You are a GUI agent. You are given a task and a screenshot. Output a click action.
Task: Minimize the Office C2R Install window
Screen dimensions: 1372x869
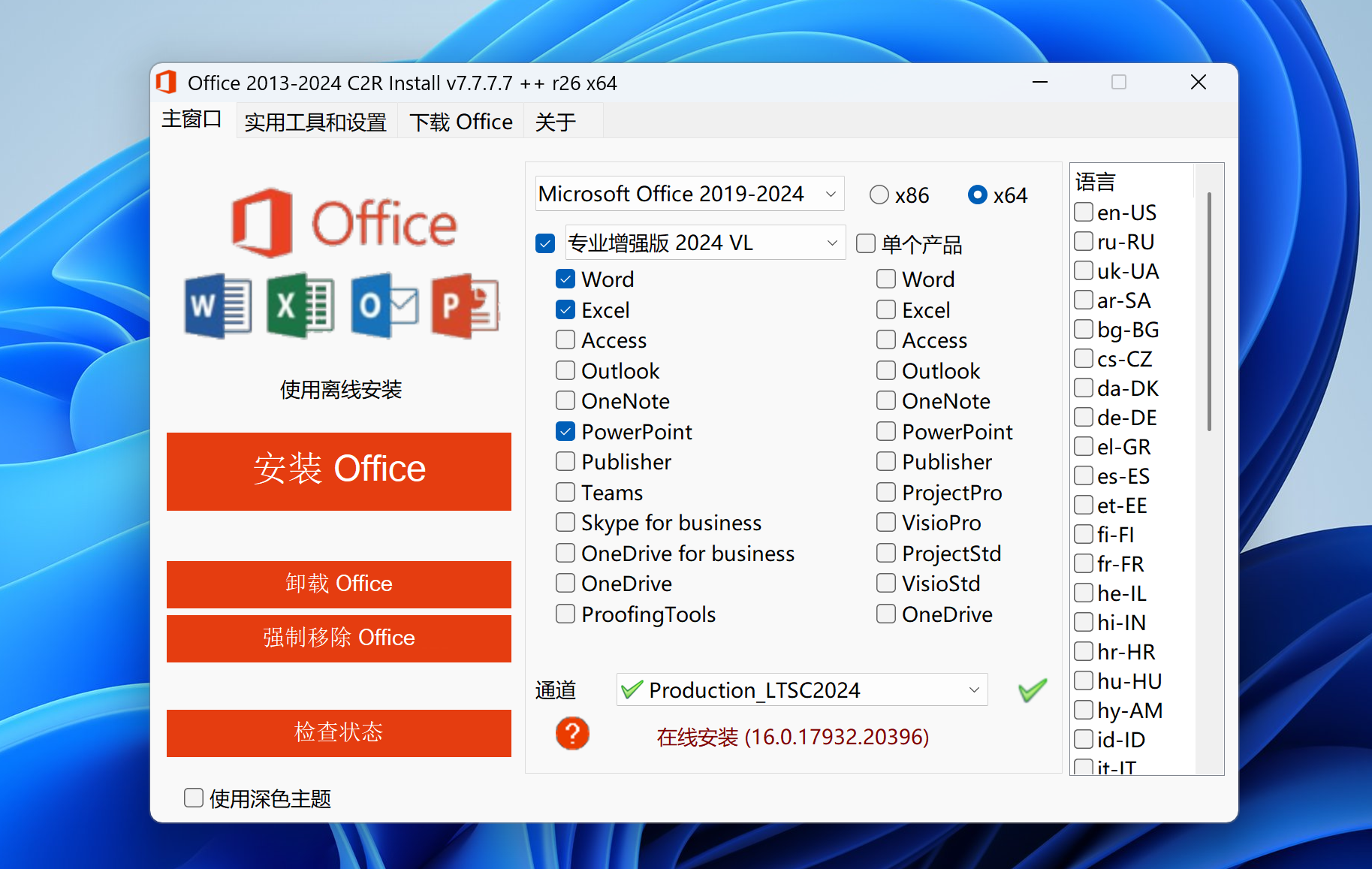click(1040, 82)
